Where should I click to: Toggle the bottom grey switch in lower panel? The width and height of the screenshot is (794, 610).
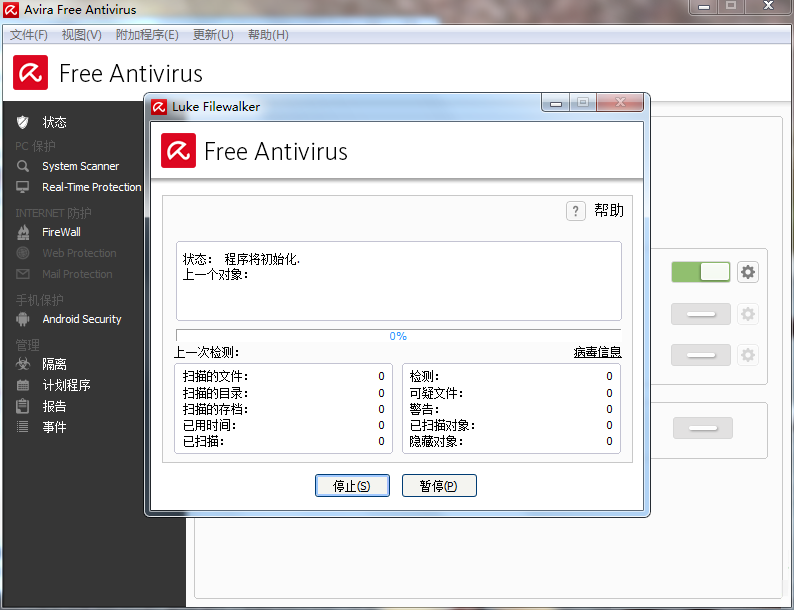coord(703,428)
